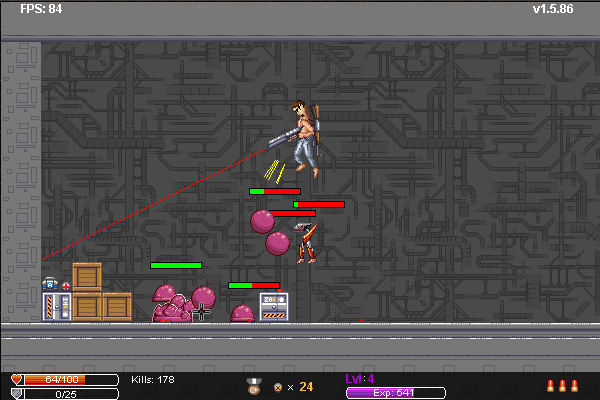This screenshot has width=600, height=400.
Task: Click the FPS: 84 counter
Action: coord(41,9)
